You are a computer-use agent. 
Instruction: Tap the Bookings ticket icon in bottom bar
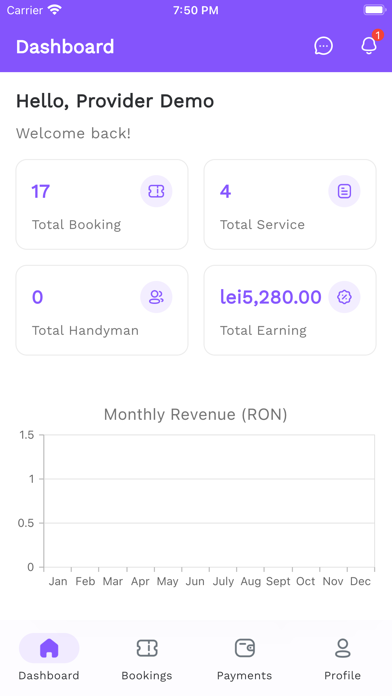click(x=147, y=648)
